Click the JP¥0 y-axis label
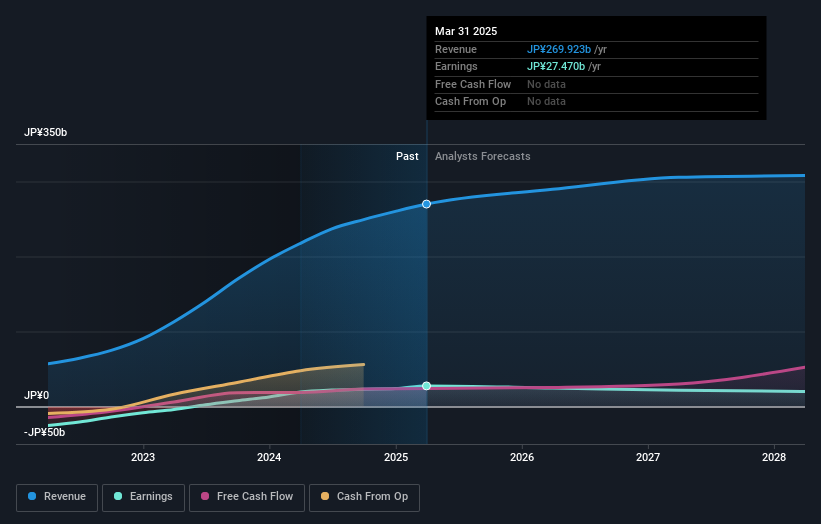 coord(37,395)
